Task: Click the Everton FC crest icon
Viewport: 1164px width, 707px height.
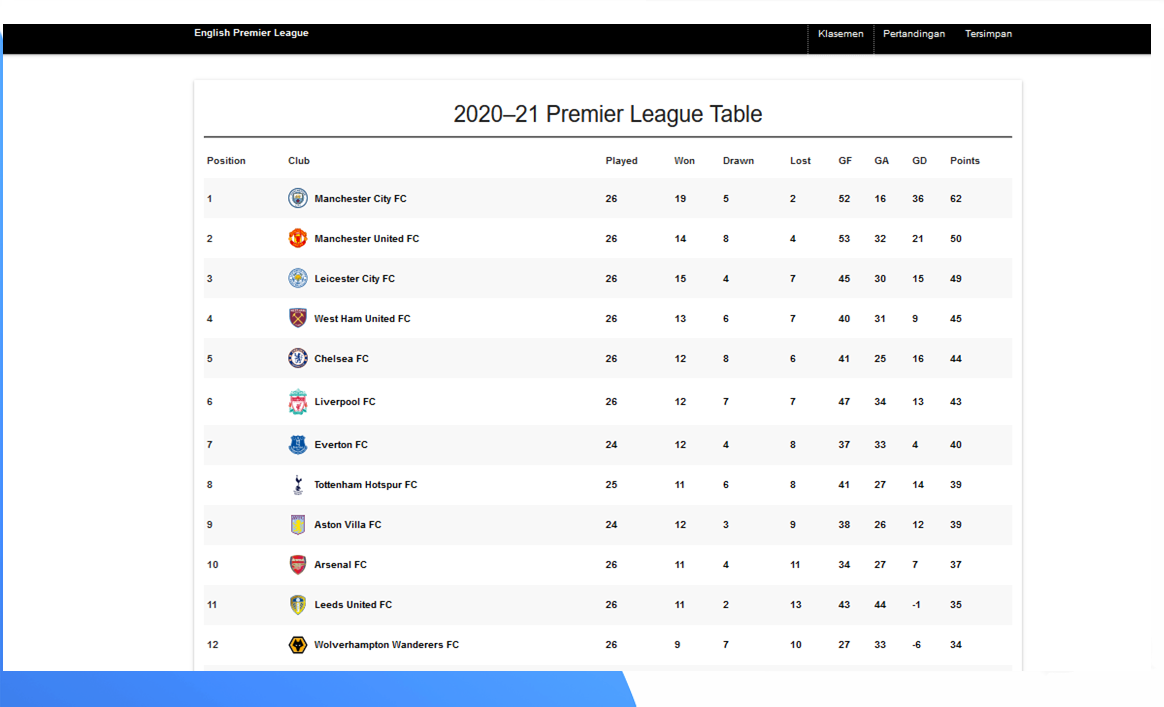Action: 298,445
